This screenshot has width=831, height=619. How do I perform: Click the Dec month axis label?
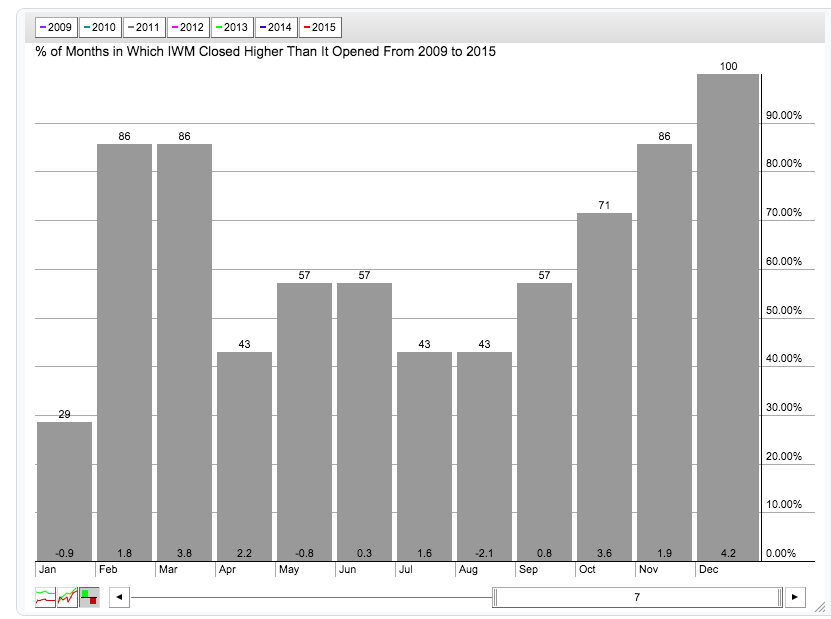(709, 569)
